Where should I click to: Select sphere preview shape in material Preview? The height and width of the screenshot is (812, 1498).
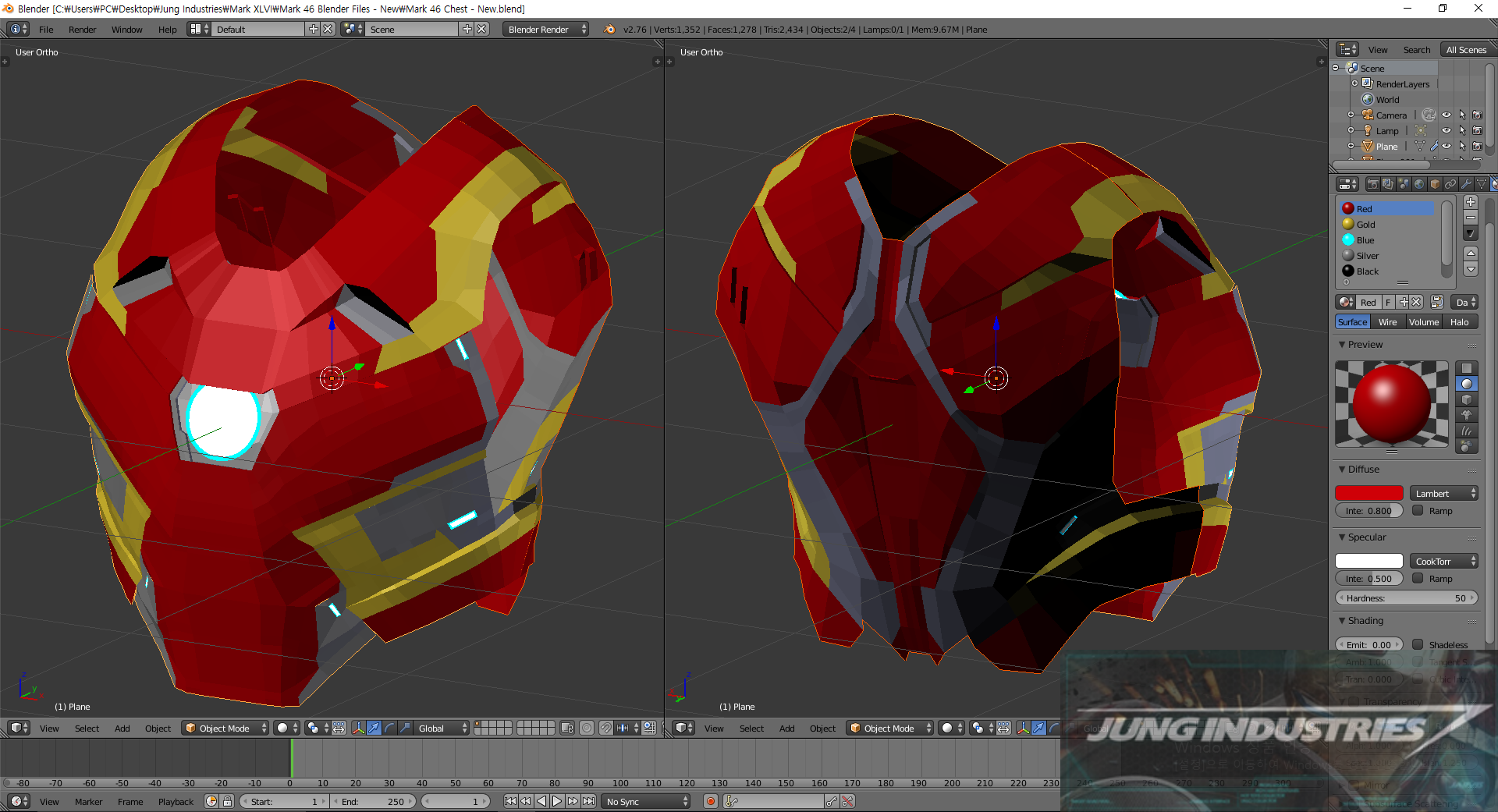[1467, 384]
